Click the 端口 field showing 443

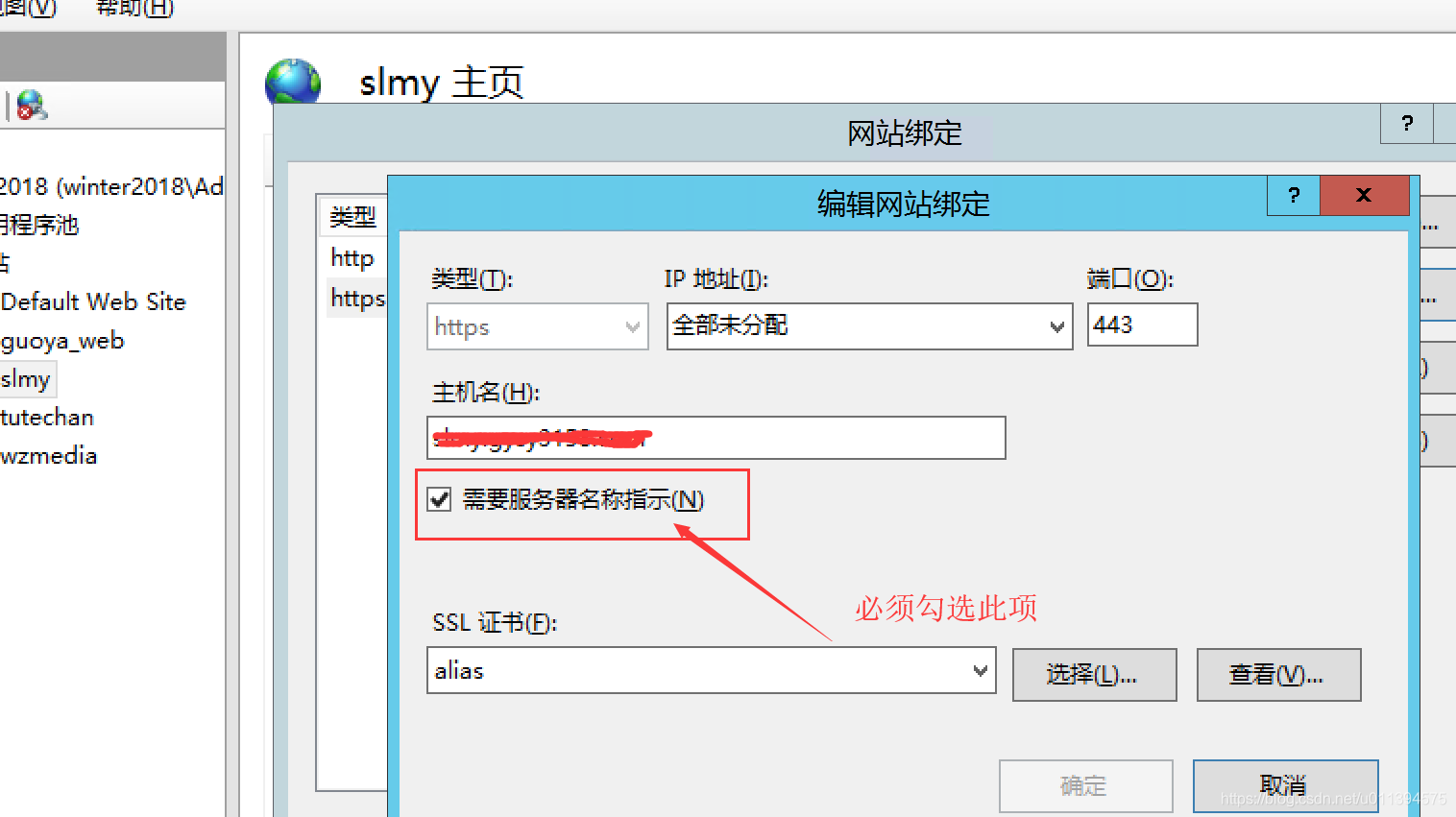click(1142, 324)
